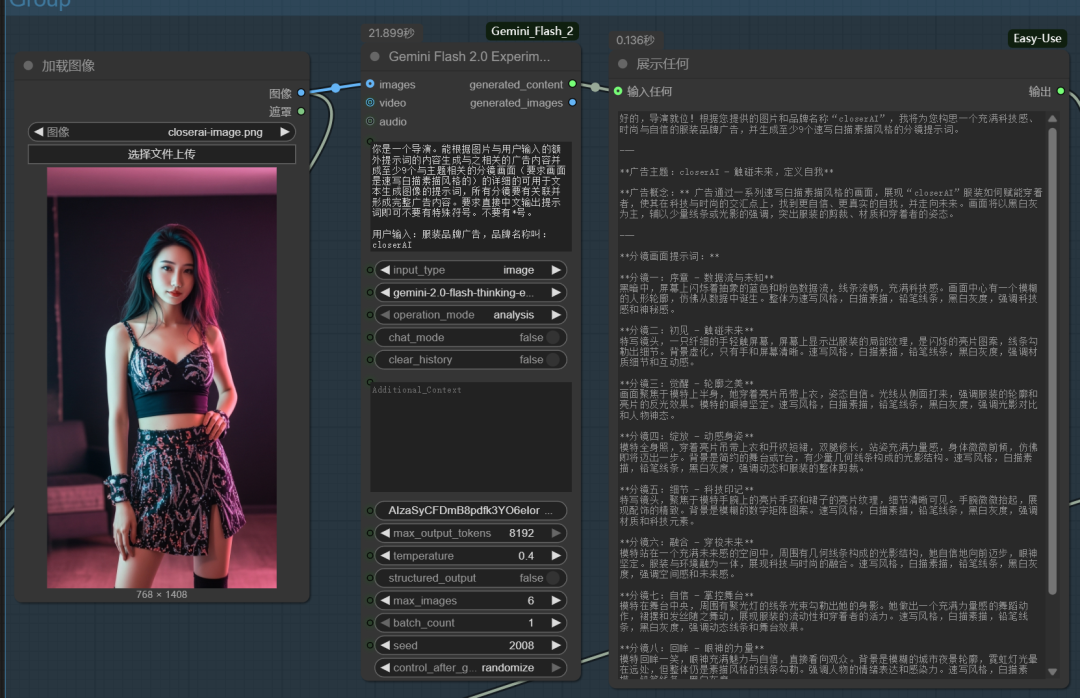This screenshot has width=1080, height=698.
Task: Click the loaded woman image preview
Action: pyautogui.click(x=162, y=378)
